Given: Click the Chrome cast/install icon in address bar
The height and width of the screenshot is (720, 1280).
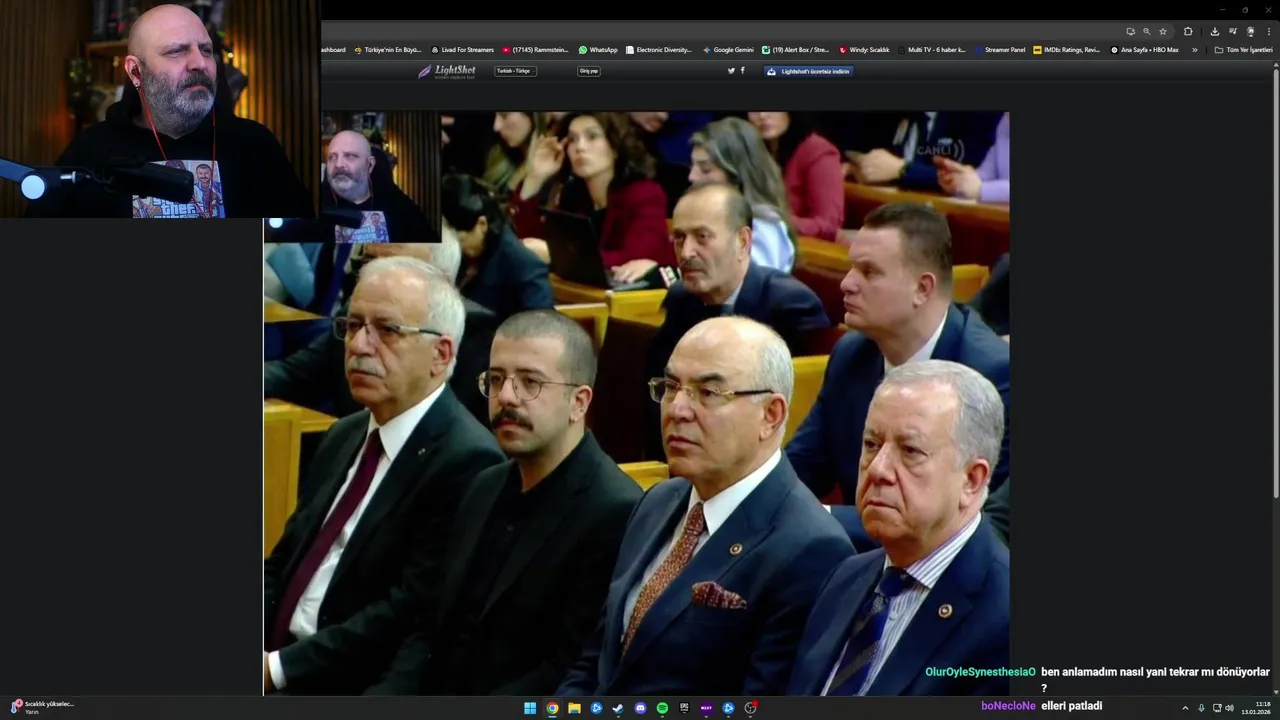Looking at the screenshot, I should click(1130, 31).
